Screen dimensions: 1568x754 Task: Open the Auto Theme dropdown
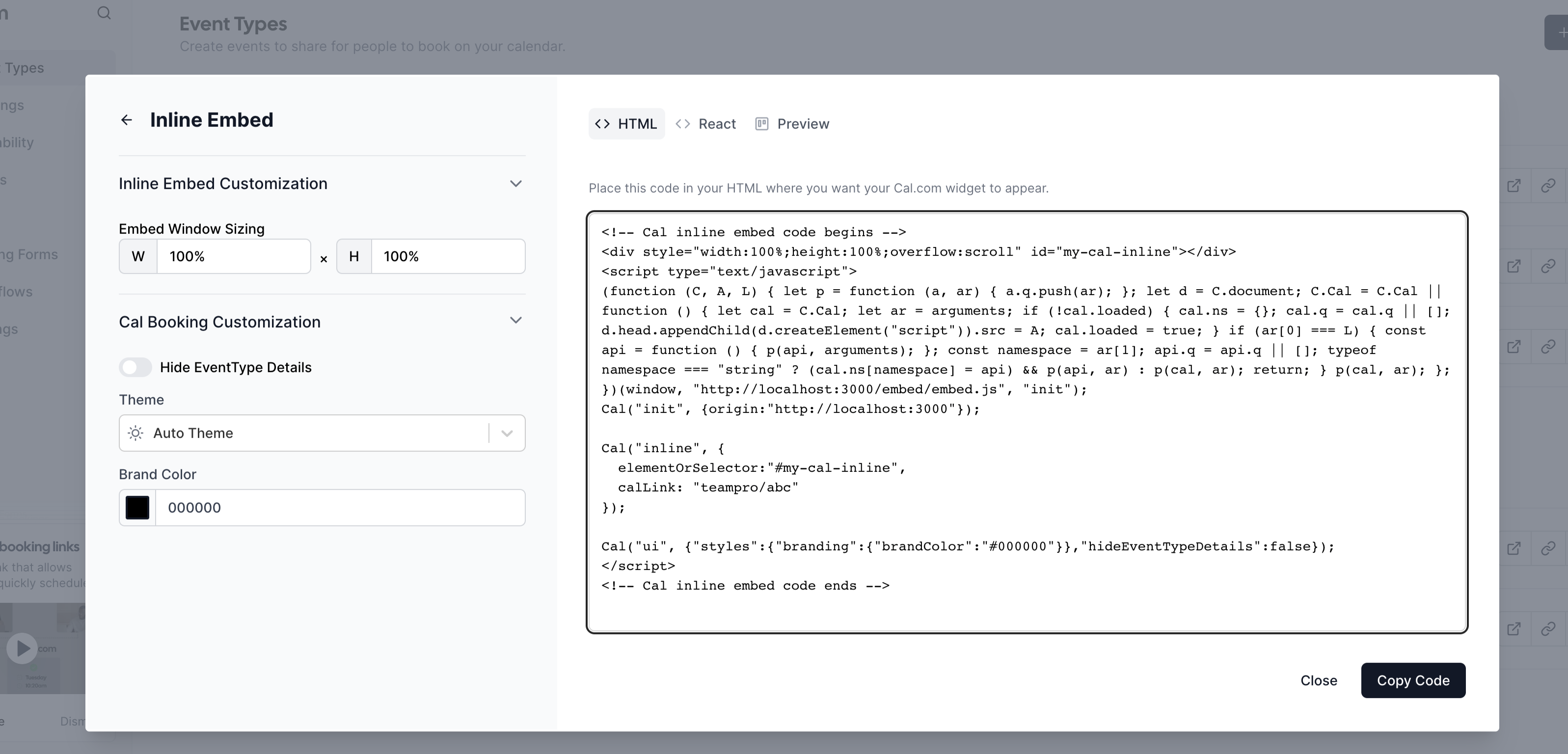pyautogui.click(x=506, y=432)
